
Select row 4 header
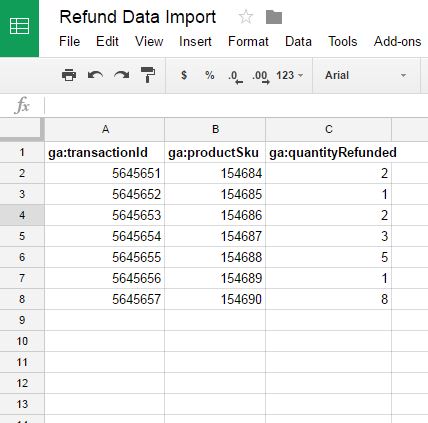point(22,215)
